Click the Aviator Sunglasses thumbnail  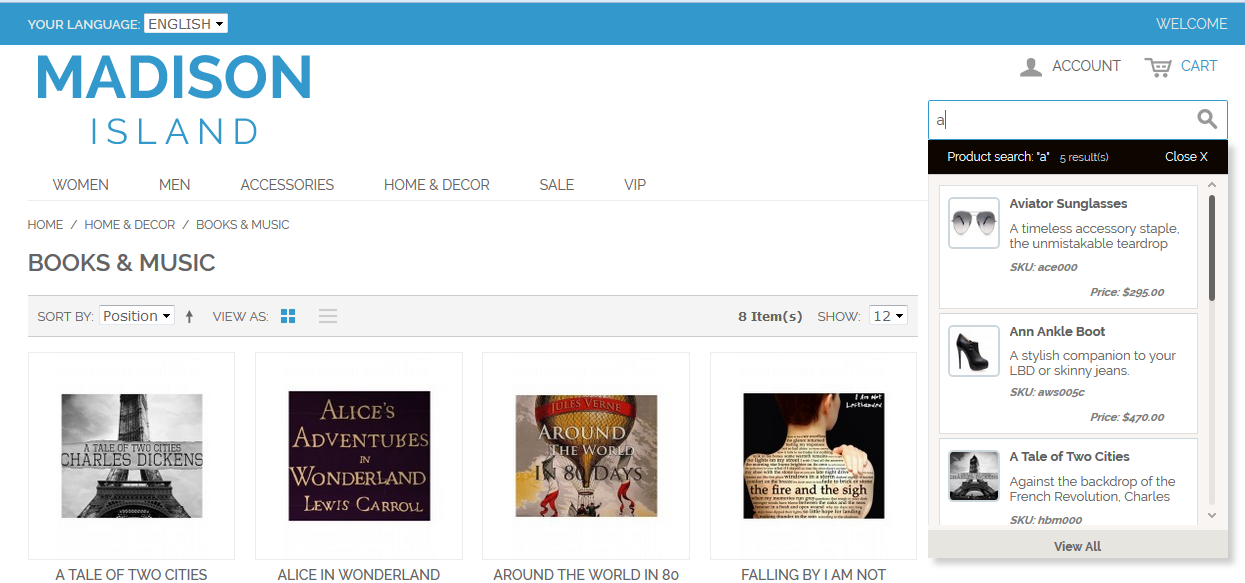pos(974,223)
